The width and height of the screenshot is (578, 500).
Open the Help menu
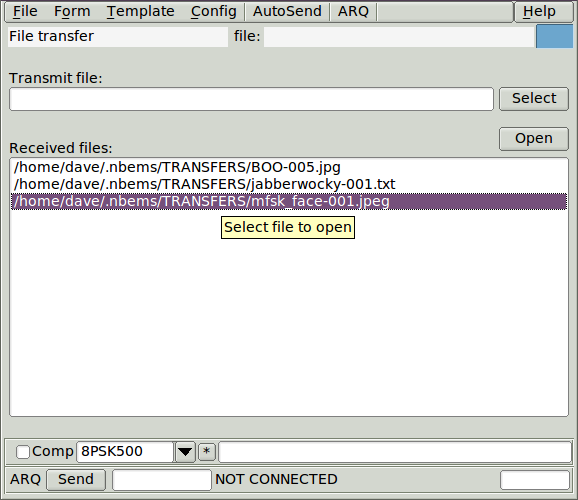(x=539, y=11)
